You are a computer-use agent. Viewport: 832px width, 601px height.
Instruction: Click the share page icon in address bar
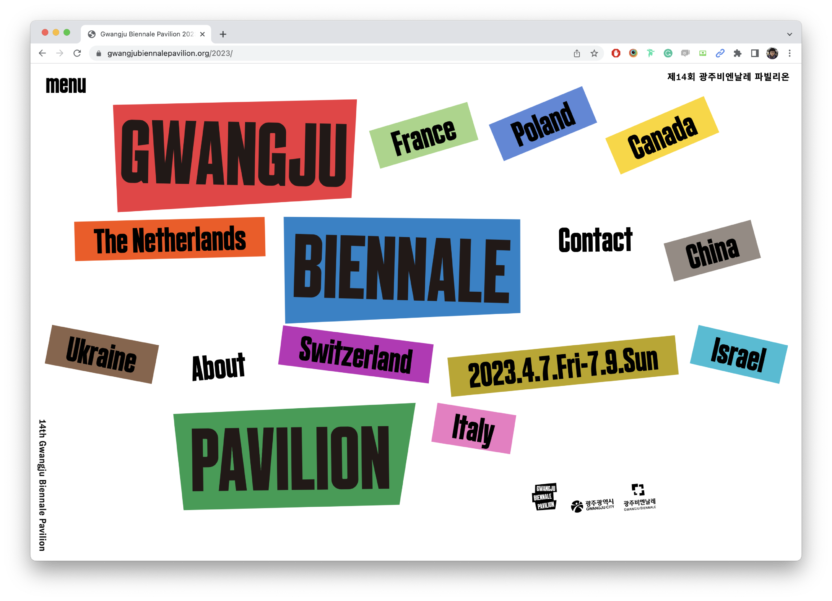577,53
